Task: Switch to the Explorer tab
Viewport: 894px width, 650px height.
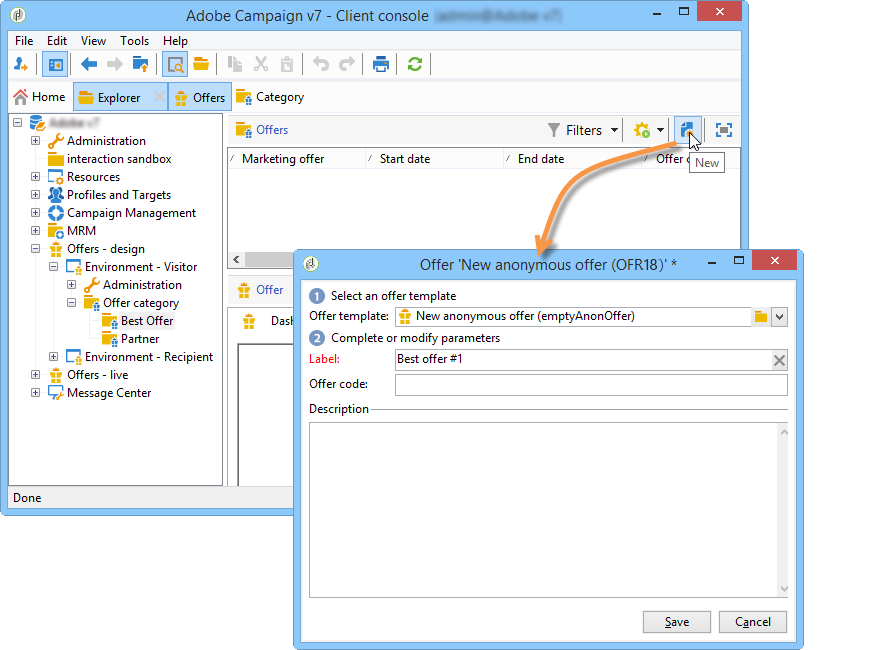Action: point(119,98)
